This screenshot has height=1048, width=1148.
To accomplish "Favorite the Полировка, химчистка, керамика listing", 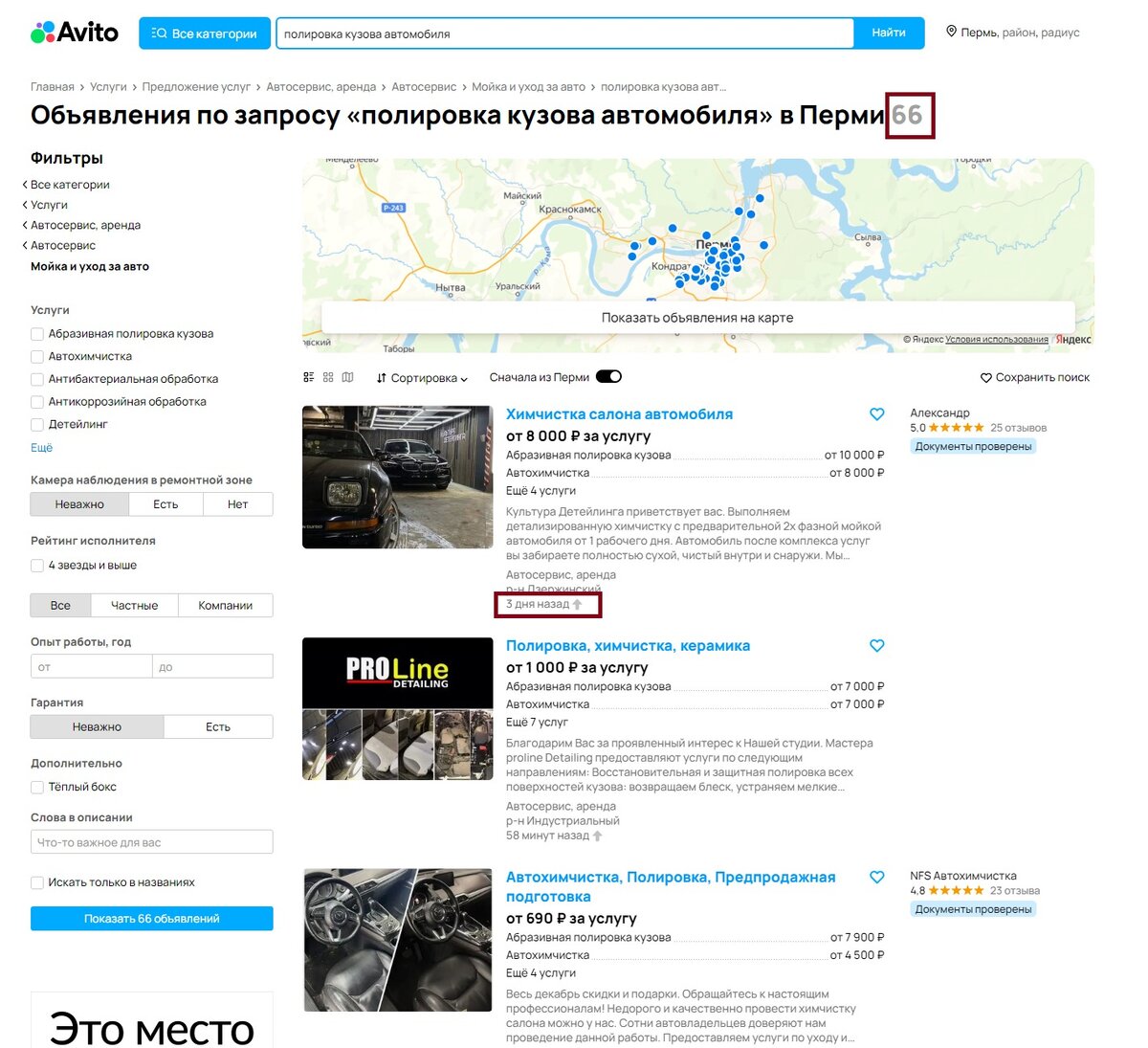I will click(x=876, y=646).
